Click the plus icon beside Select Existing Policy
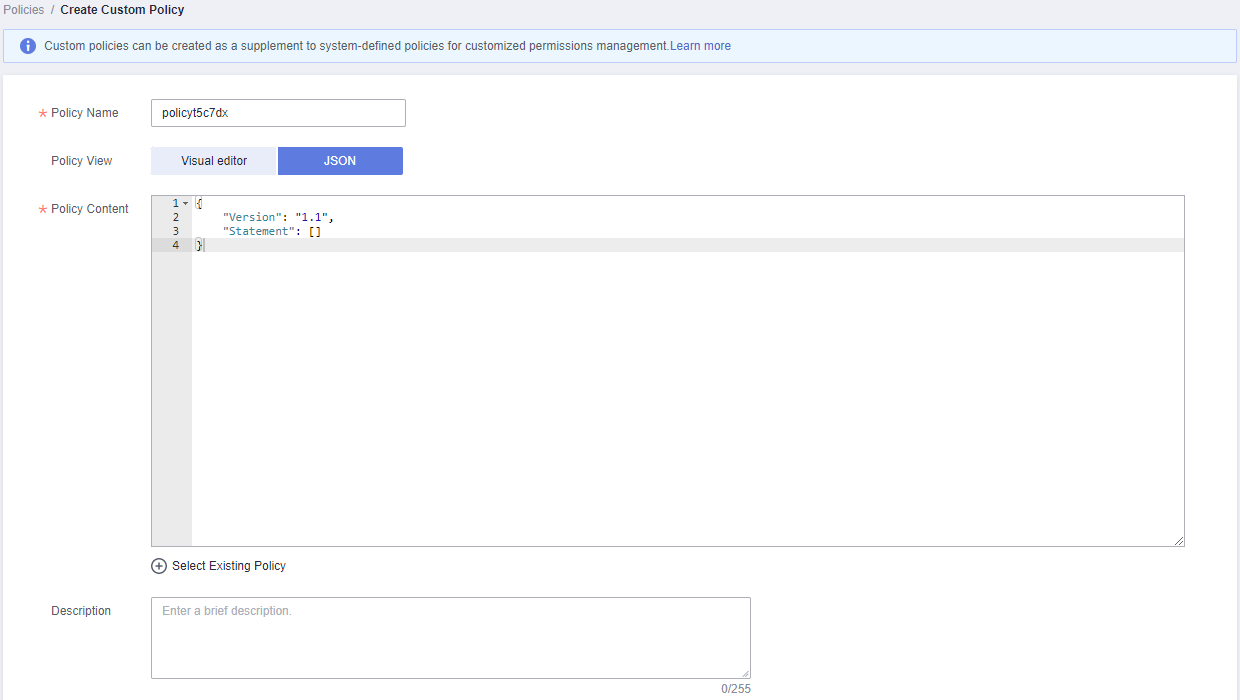Viewport: 1240px width, 700px height. 159,566
